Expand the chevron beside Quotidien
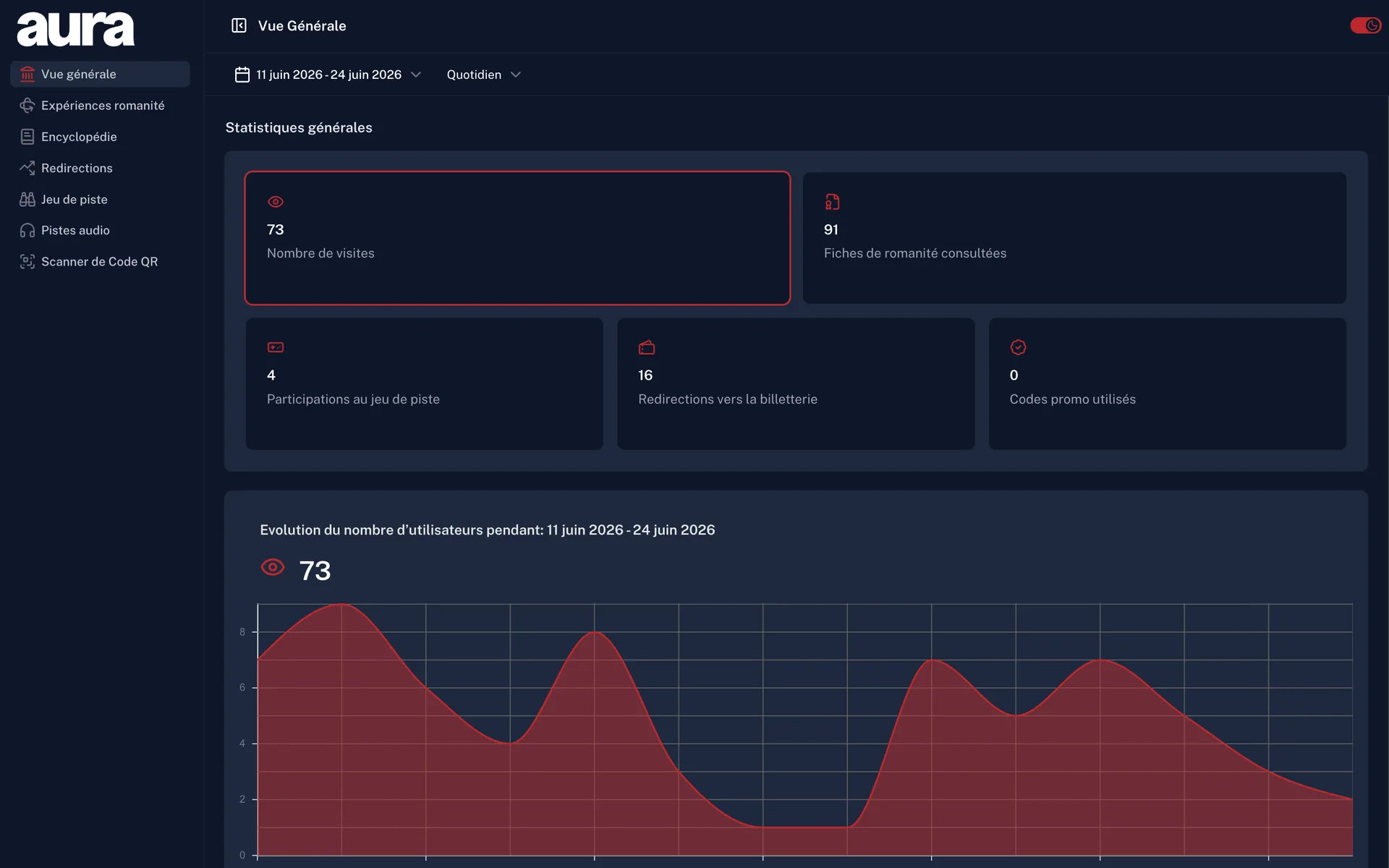This screenshot has width=1389, height=868. tap(516, 75)
